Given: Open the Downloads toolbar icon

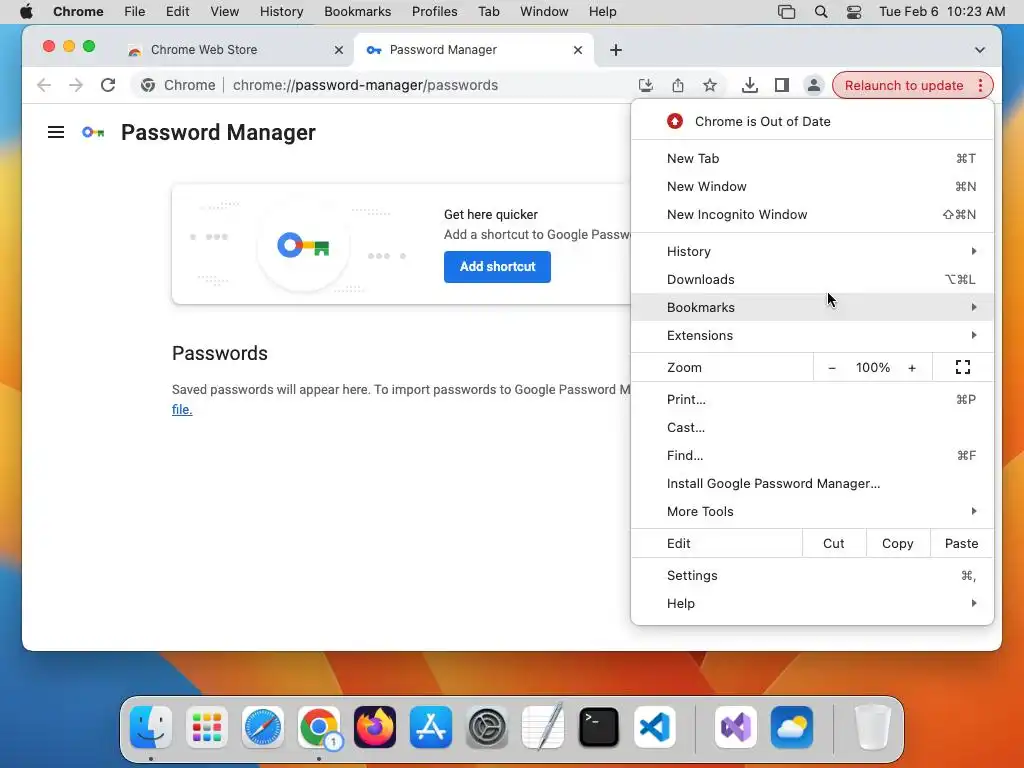Looking at the screenshot, I should [750, 86].
